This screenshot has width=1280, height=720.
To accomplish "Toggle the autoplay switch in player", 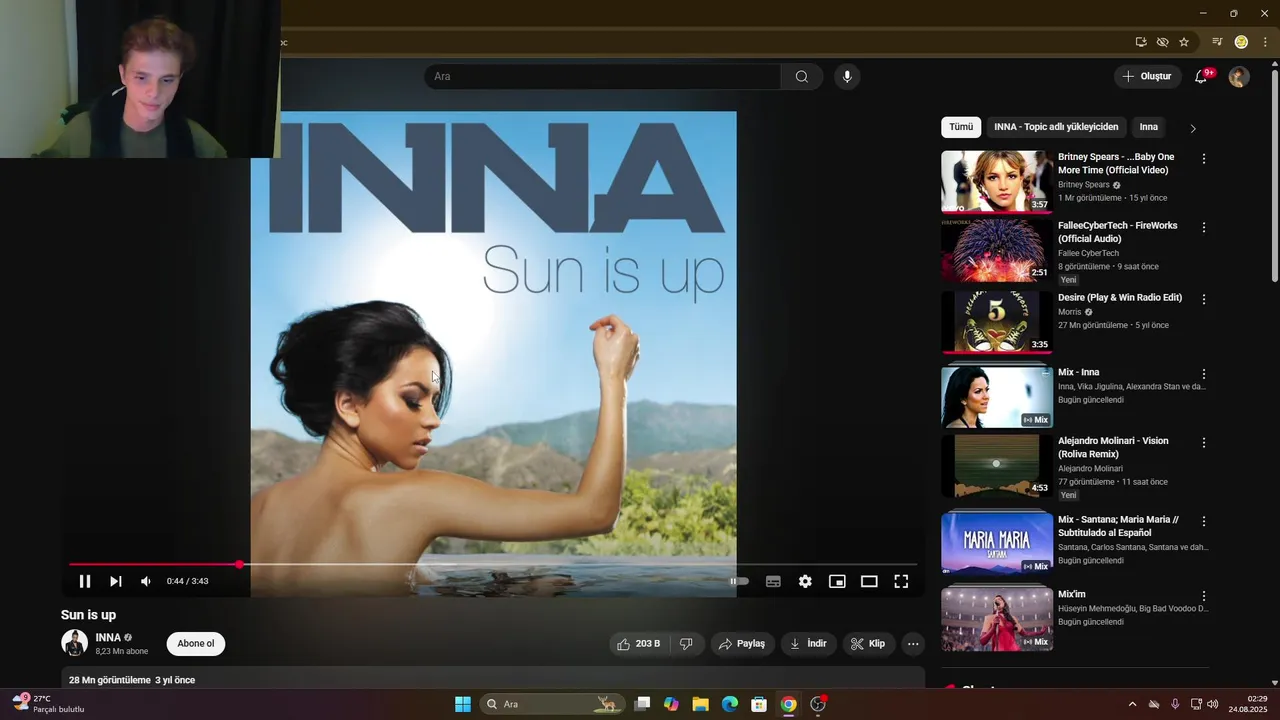I will point(739,581).
